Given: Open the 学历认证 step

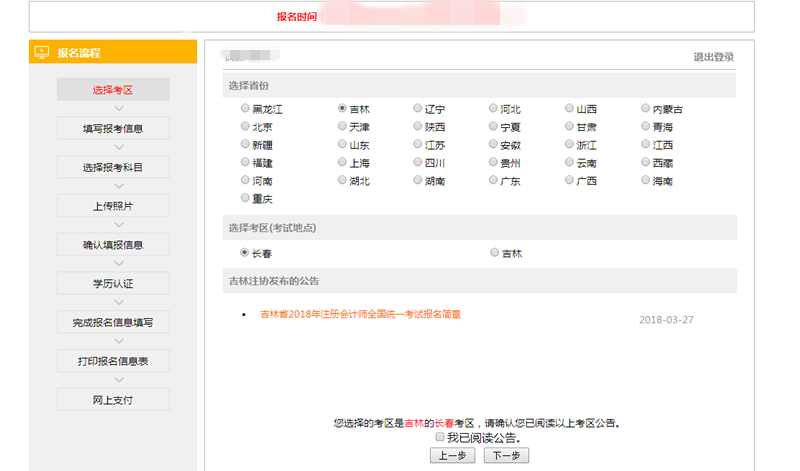Looking at the screenshot, I should [x=113, y=284].
